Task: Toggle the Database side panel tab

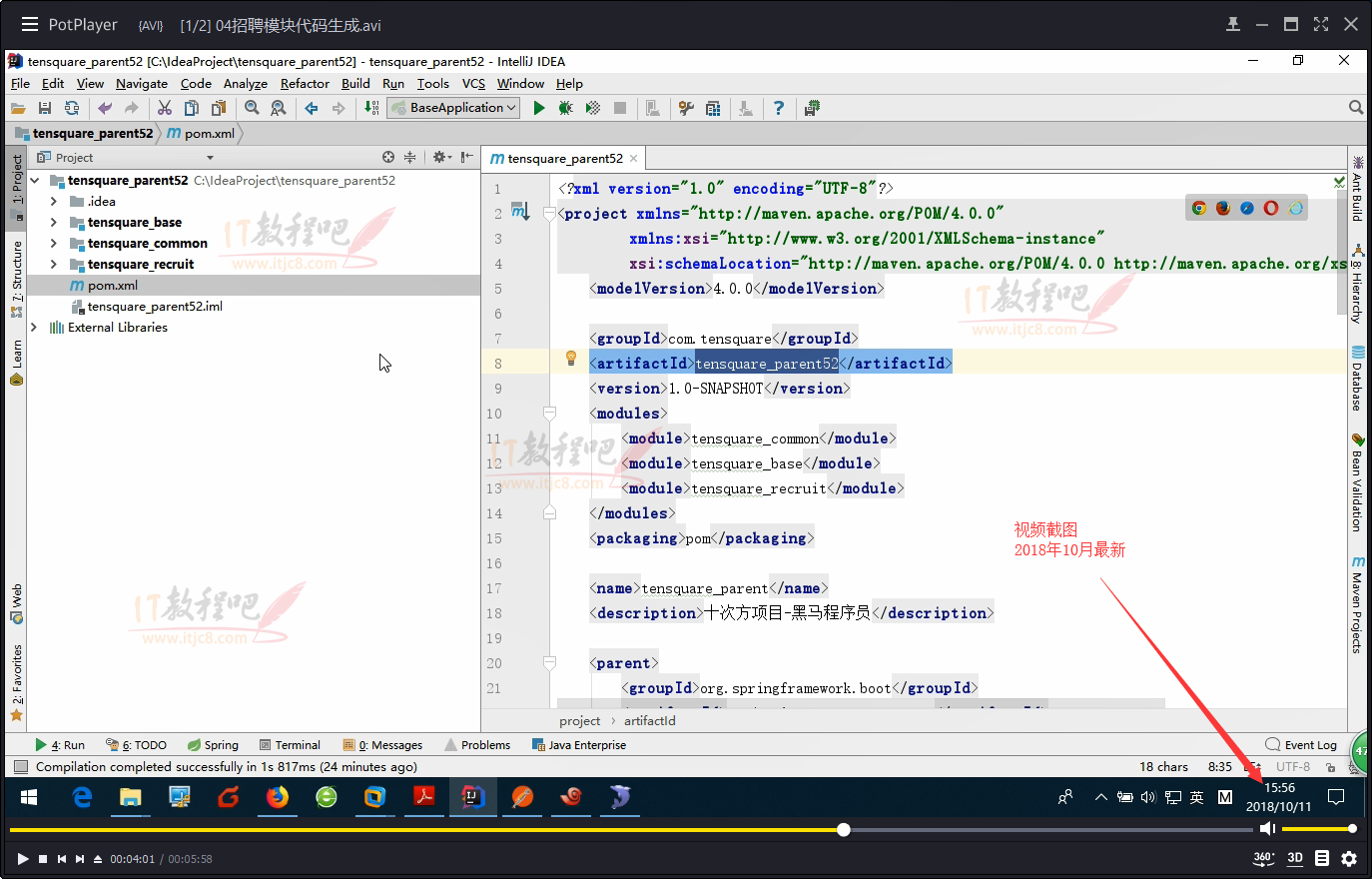Action: (1357, 379)
